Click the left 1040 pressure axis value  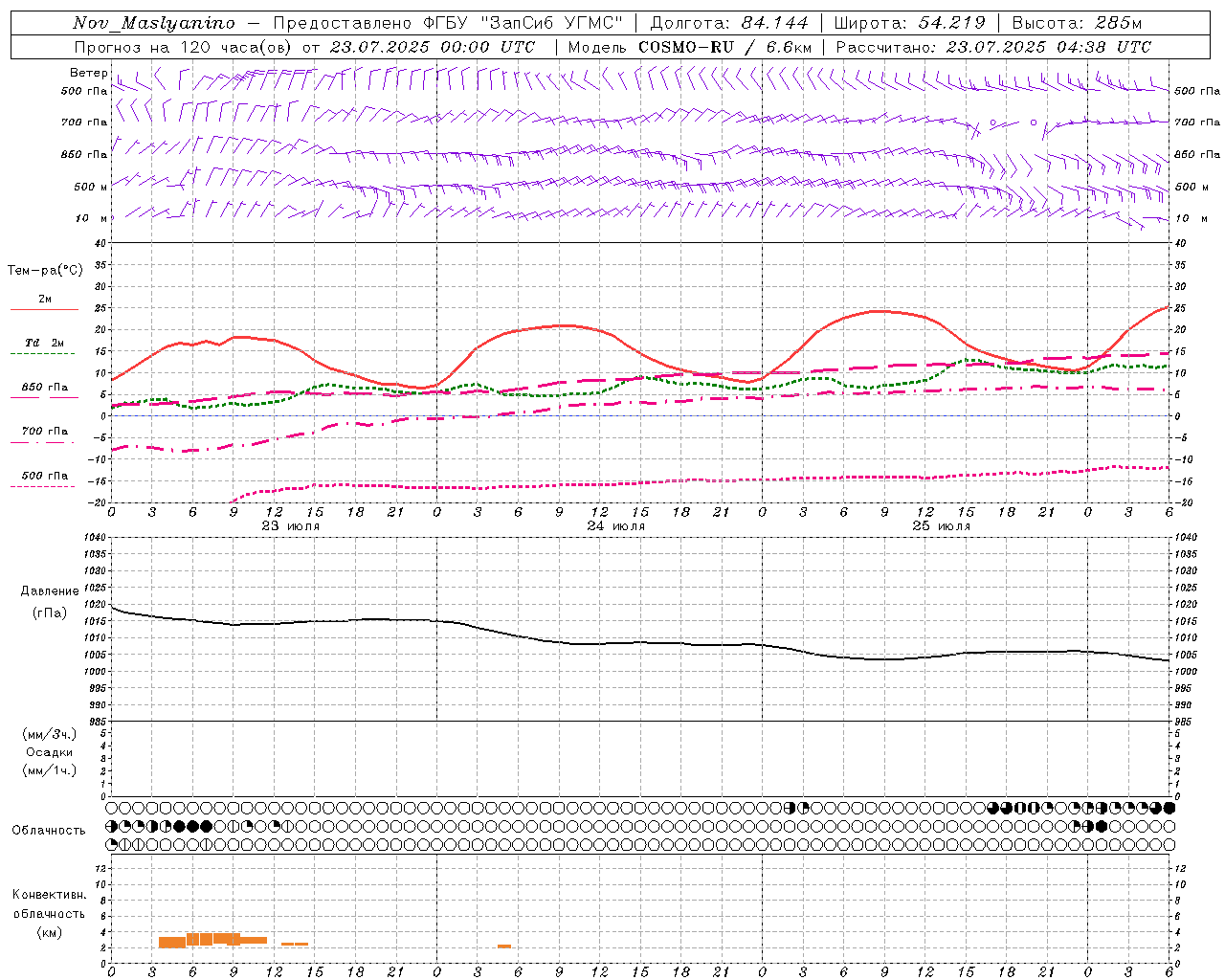click(97, 538)
